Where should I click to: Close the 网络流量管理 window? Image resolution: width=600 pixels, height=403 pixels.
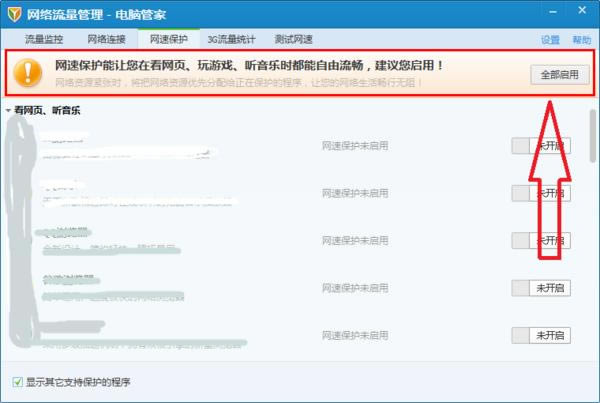coord(582,10)
